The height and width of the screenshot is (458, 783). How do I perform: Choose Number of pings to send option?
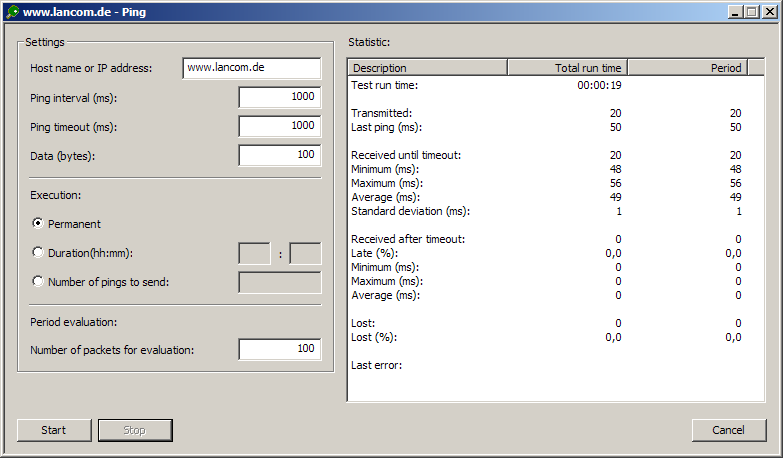[x=38, y=282]
